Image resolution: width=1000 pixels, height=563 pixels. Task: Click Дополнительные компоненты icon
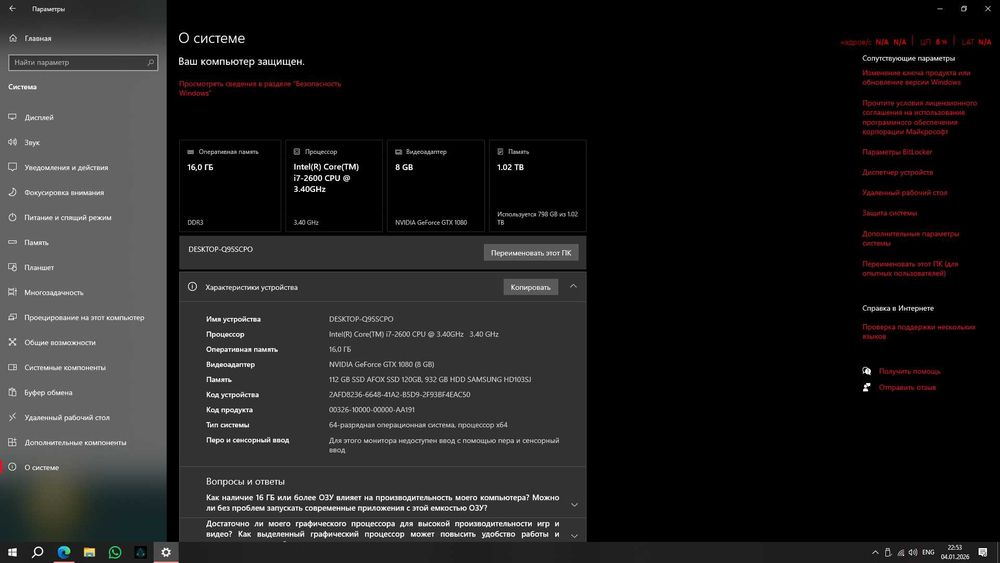tap(12, 442)
